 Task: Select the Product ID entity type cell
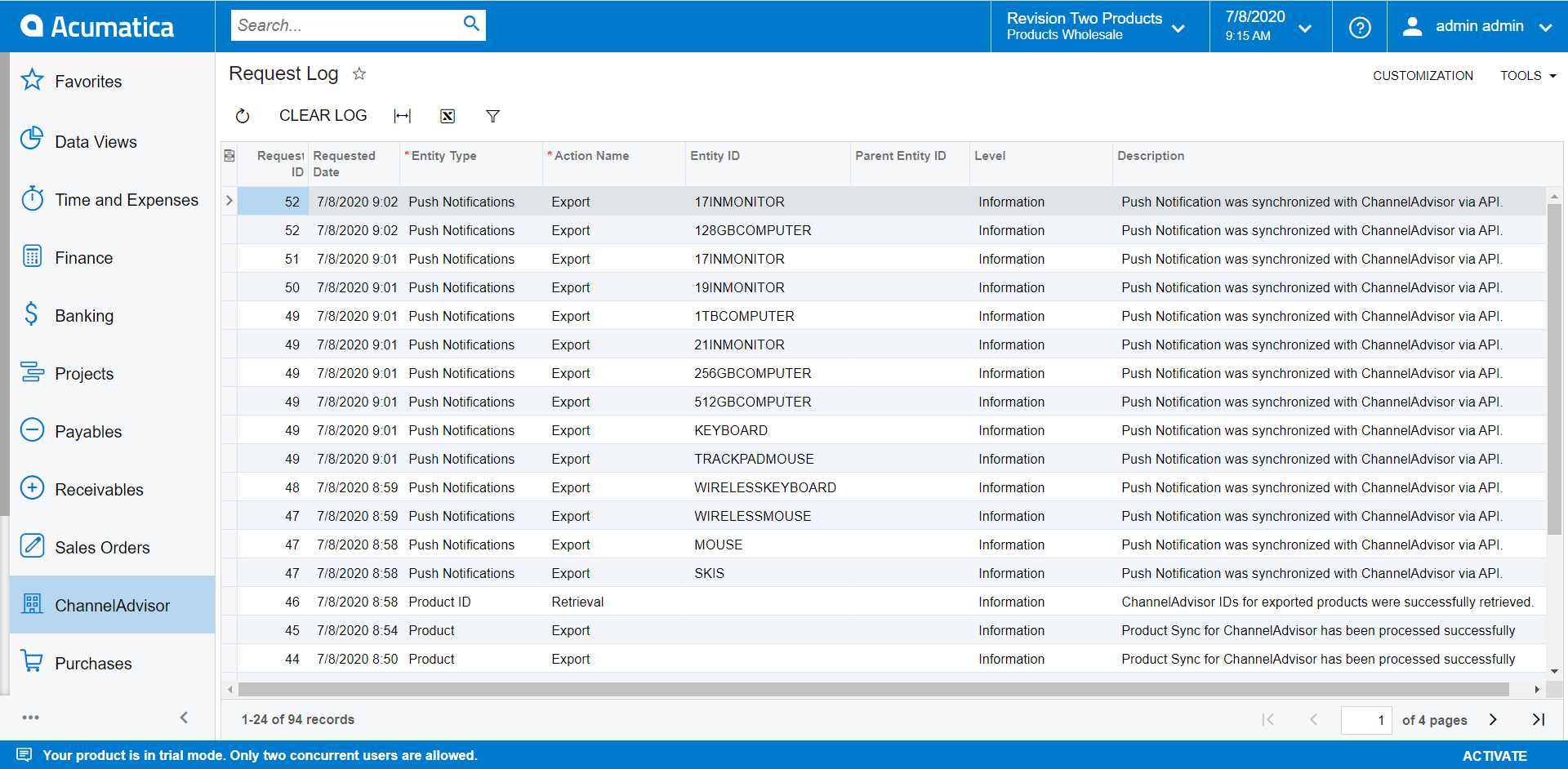[471, 602]
